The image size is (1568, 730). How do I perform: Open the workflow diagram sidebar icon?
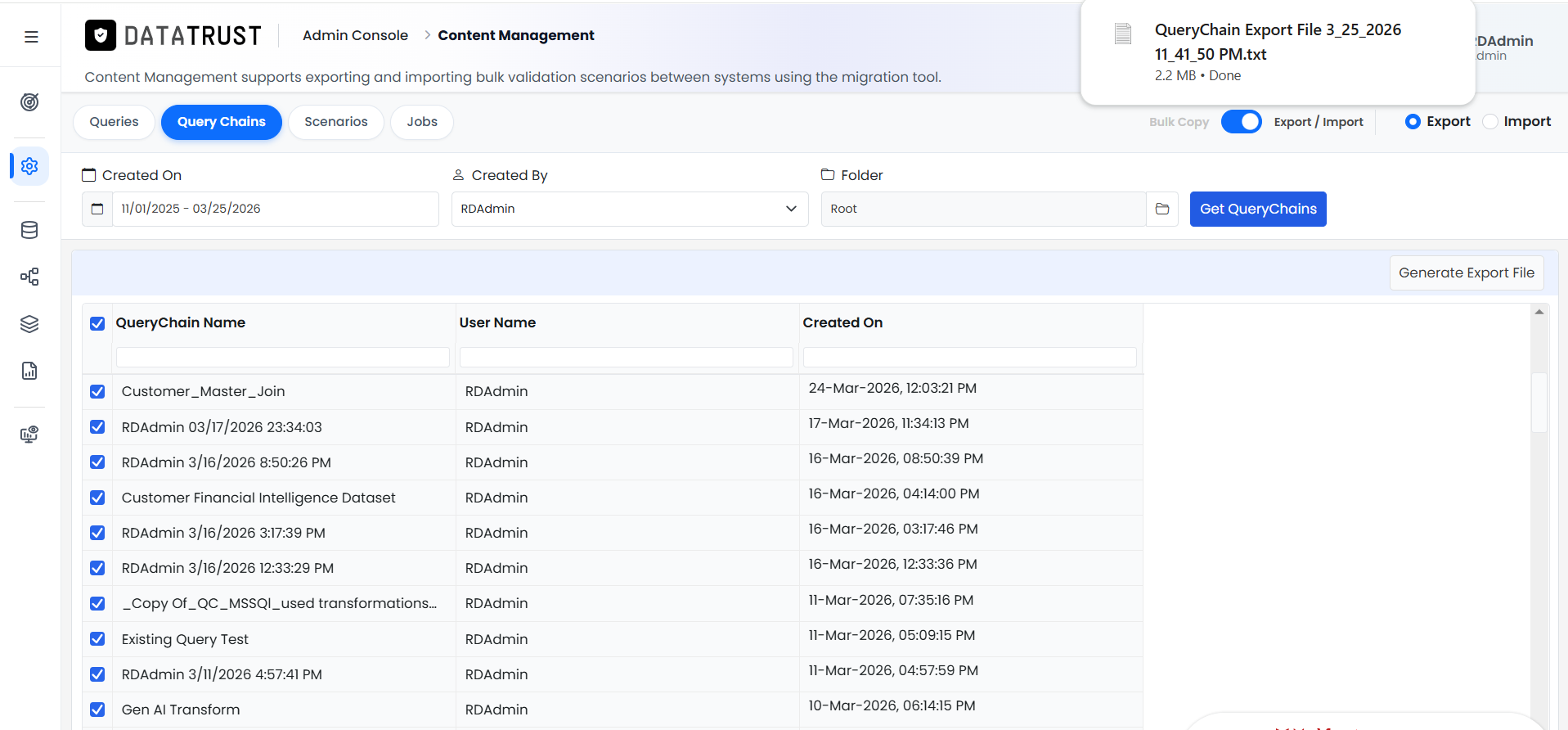(x=29, y=277)
